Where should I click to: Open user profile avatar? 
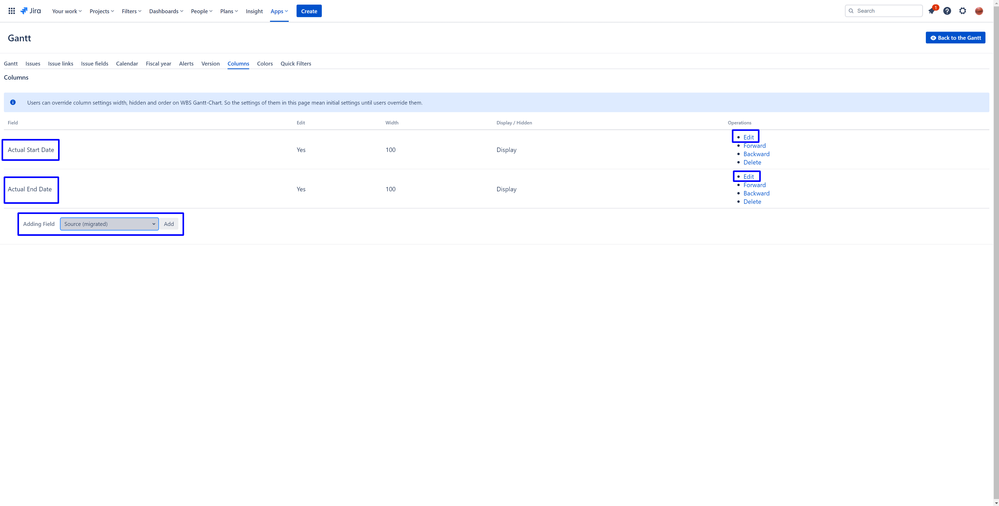(x=979, y=11)
